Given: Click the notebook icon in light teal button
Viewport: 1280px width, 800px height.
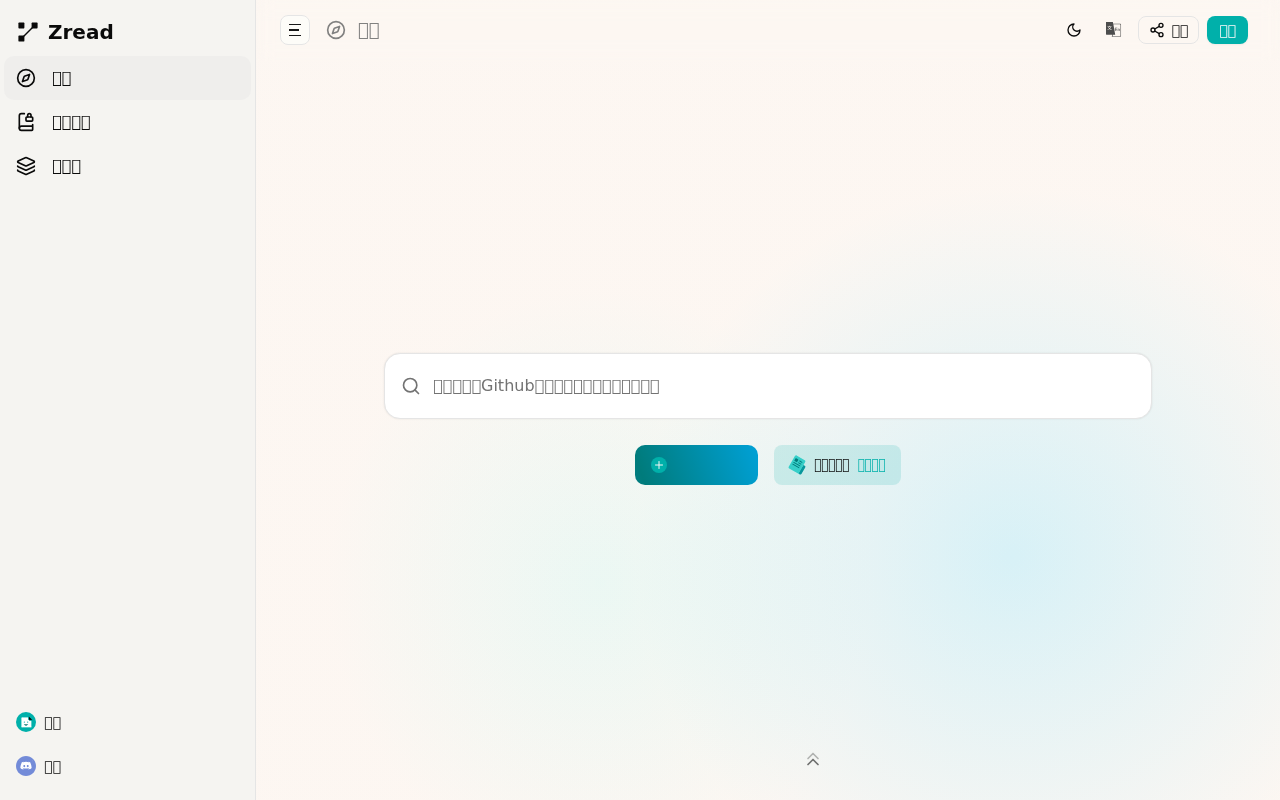Looking at the screenshot, I should point(797,465).
